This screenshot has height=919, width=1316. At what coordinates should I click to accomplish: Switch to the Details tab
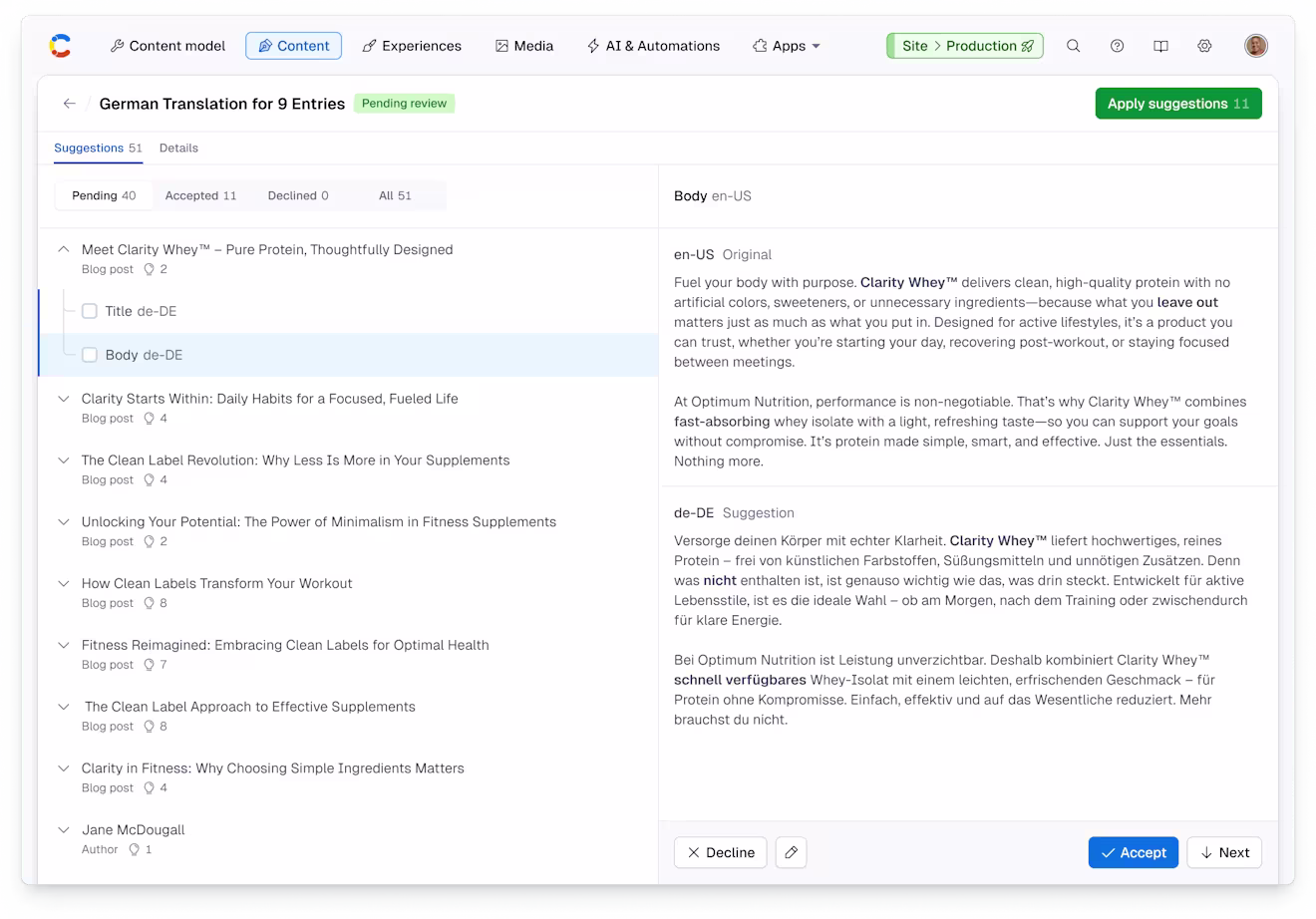point(178,149)
